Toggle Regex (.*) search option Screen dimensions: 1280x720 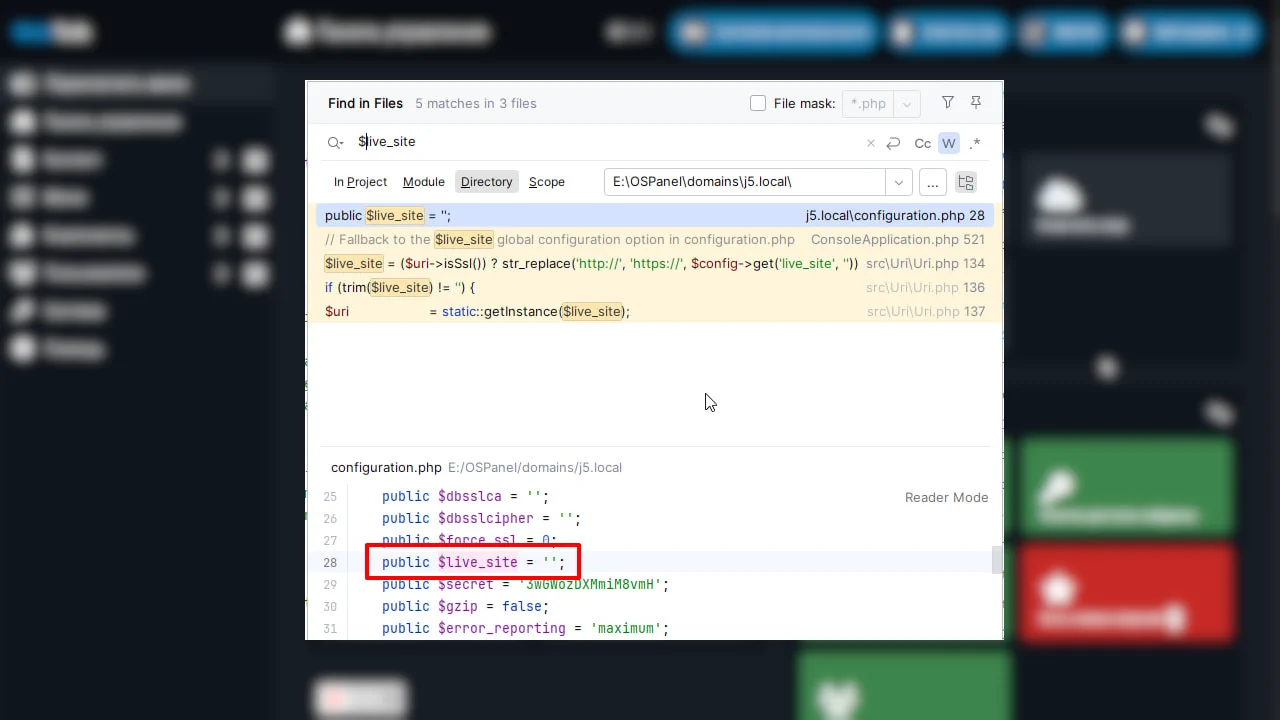(975, 143)
